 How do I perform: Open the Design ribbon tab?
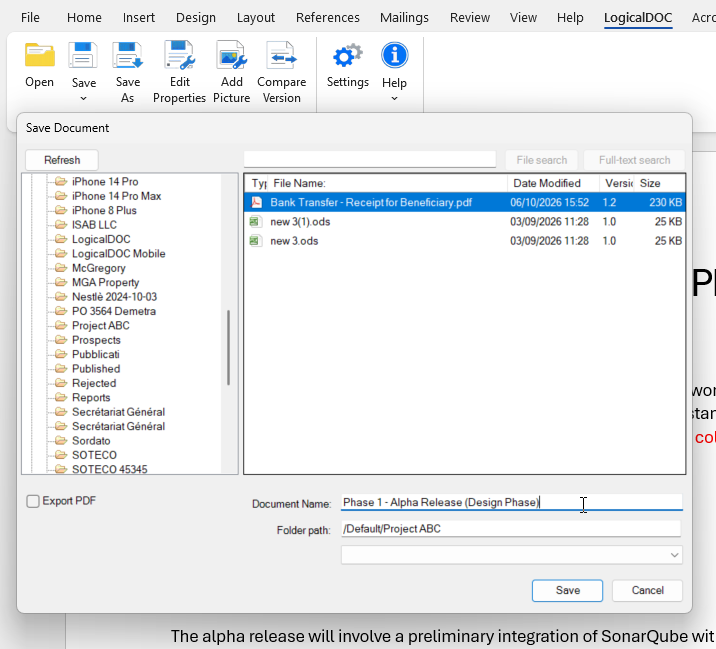[196, 17]
